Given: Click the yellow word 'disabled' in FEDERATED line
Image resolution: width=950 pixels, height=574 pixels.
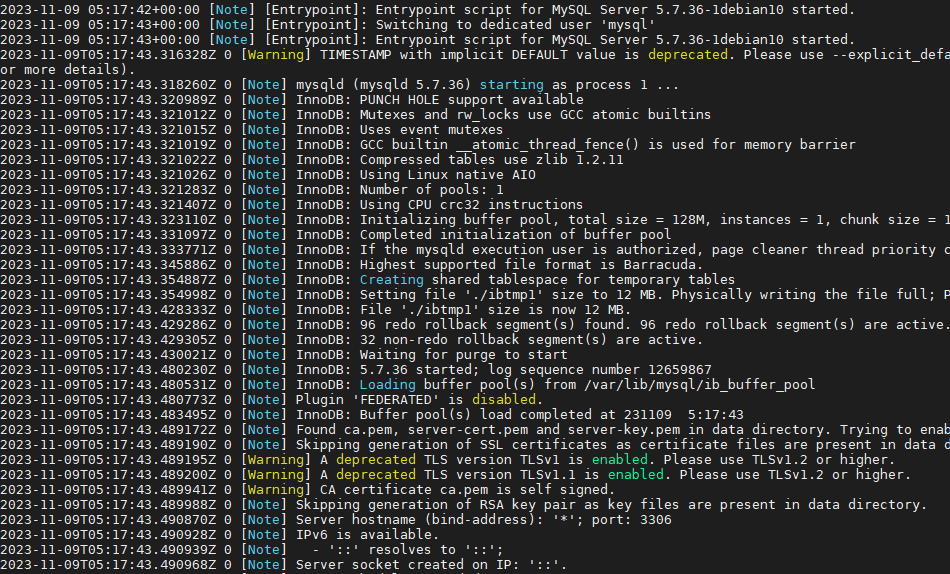Looking at the screenshot, I should 503,400.
